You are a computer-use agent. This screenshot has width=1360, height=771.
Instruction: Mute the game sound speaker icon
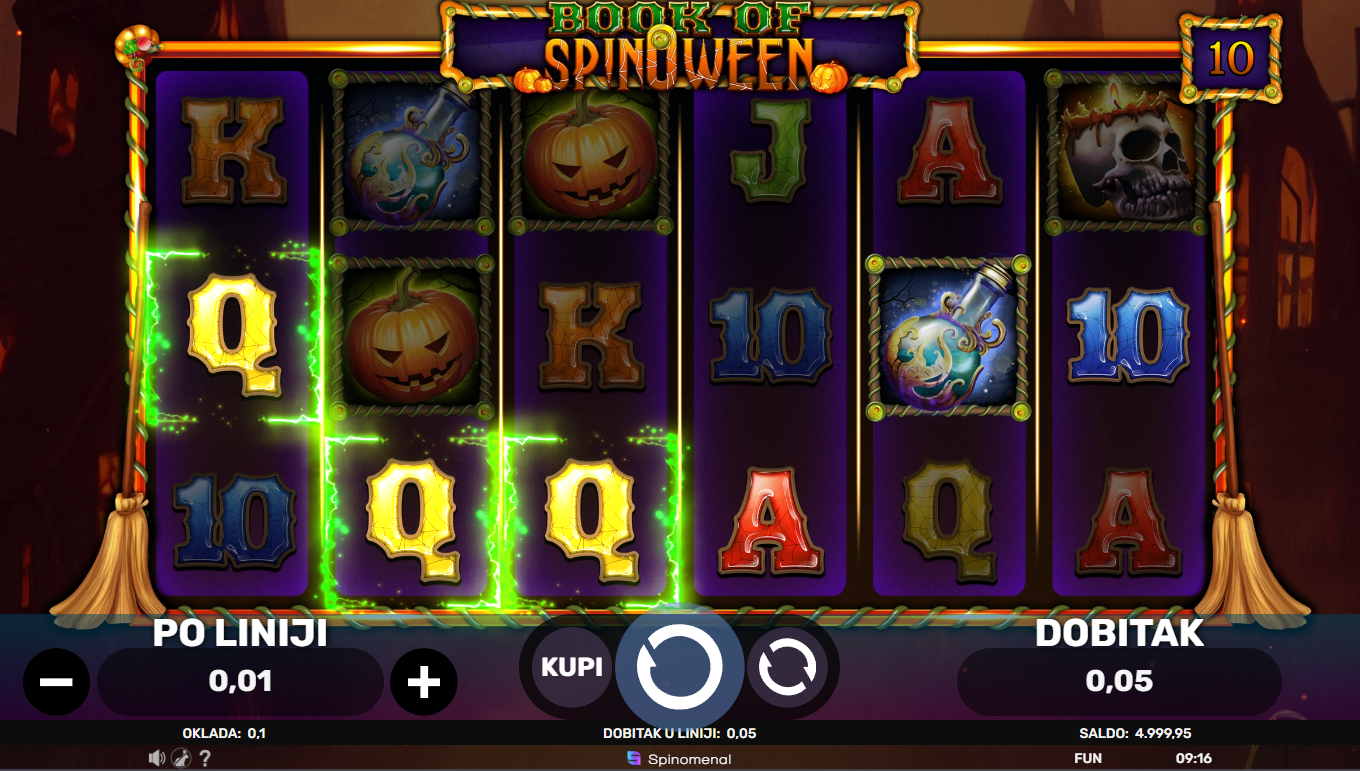point(157,758)
